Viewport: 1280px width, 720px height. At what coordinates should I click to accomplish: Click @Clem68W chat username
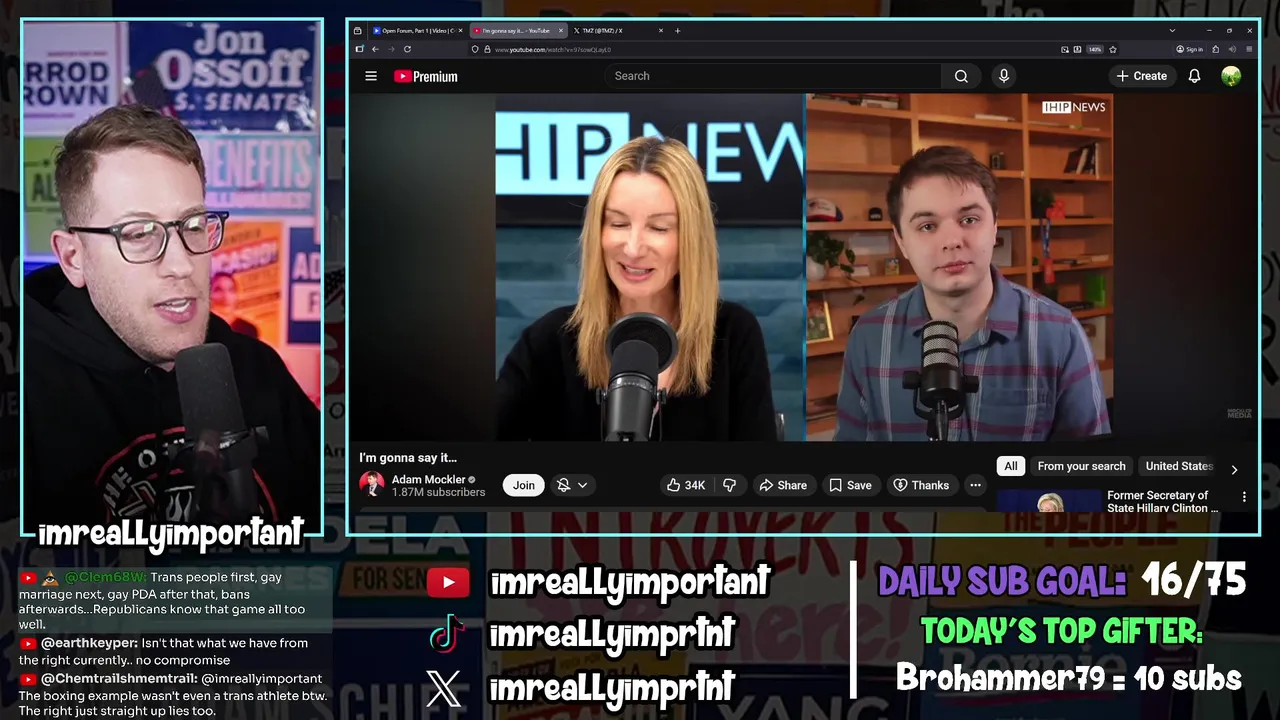[106, 577]
